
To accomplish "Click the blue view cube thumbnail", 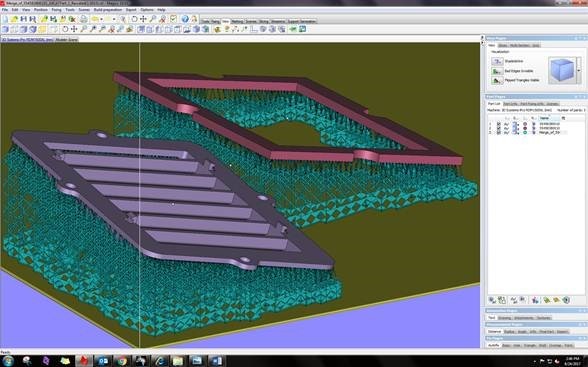I will pyautogui.click(x=562, y=70).
